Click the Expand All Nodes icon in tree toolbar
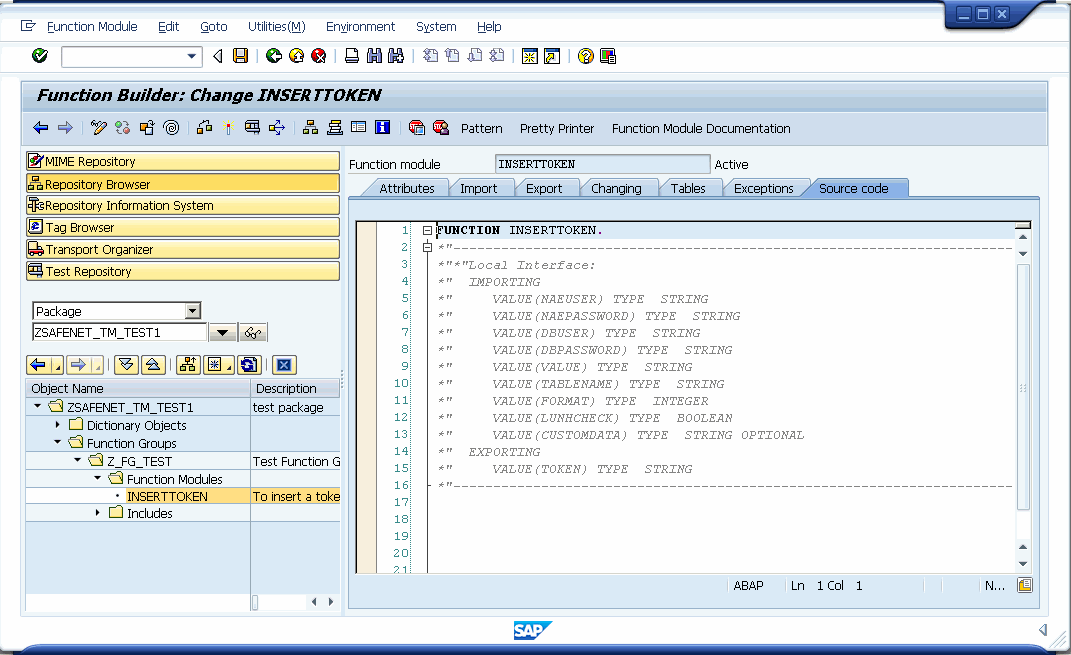This screenshot has width=1071, height=655. click(126, 365)
